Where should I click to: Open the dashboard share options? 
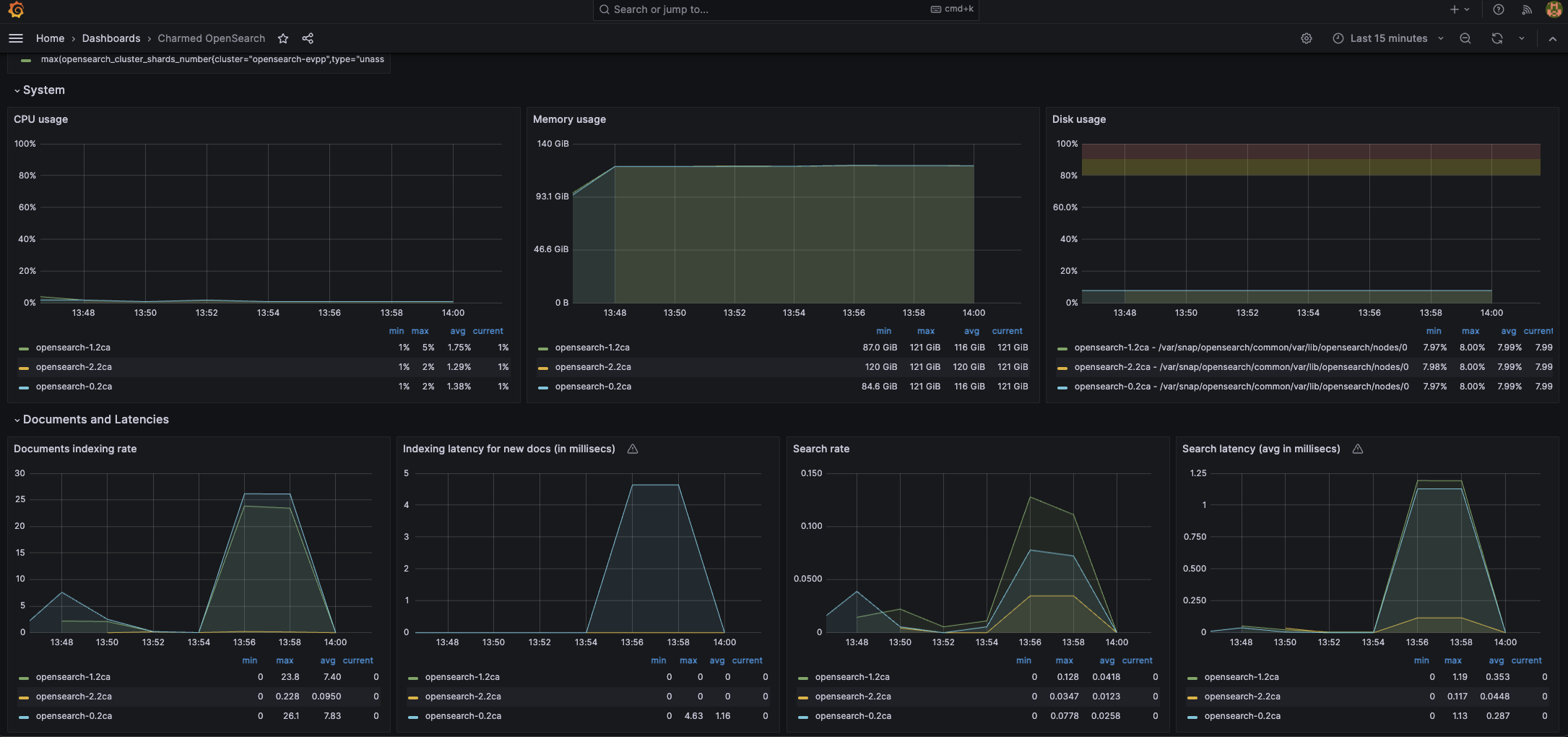point(308,38)
